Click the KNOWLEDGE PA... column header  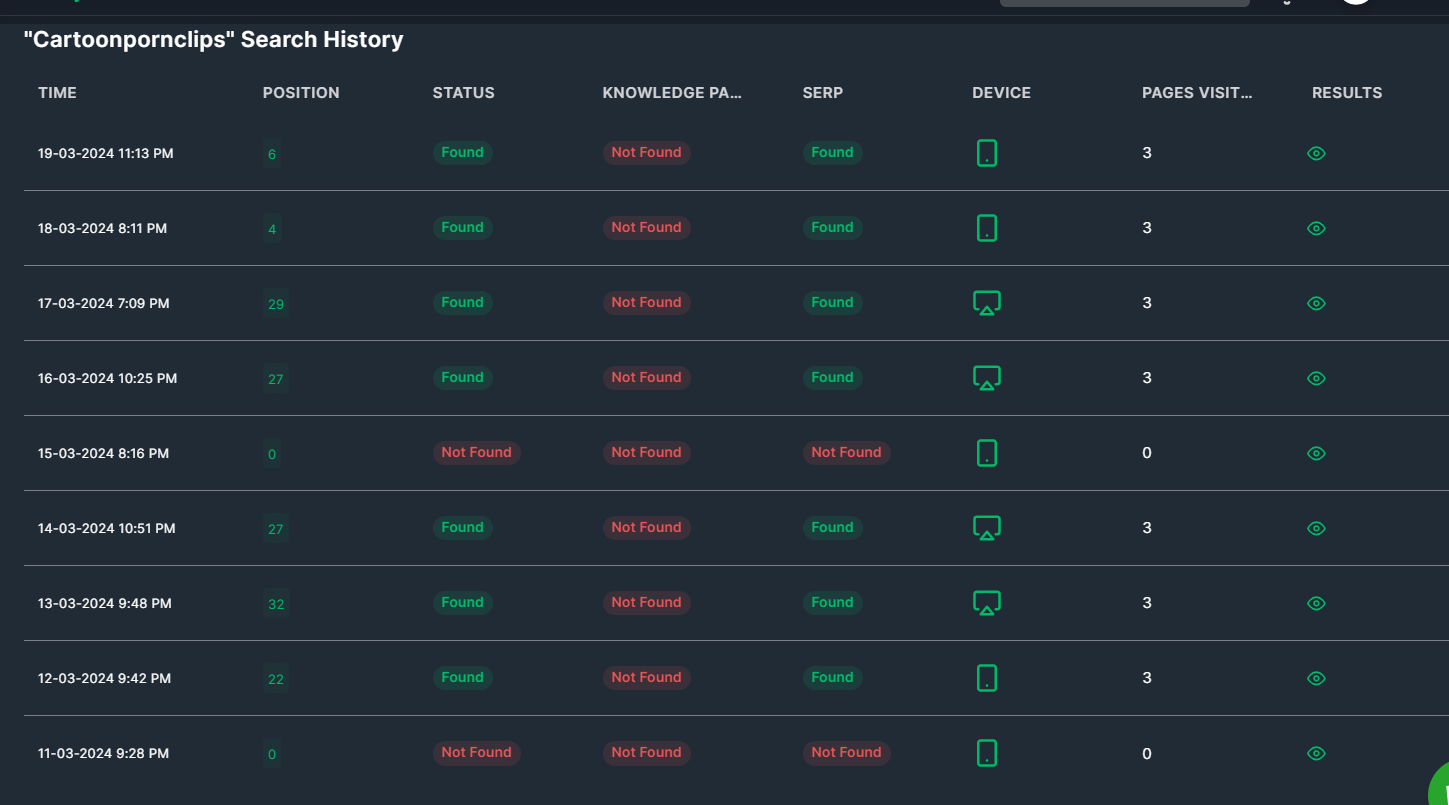(x=672, y=93)
